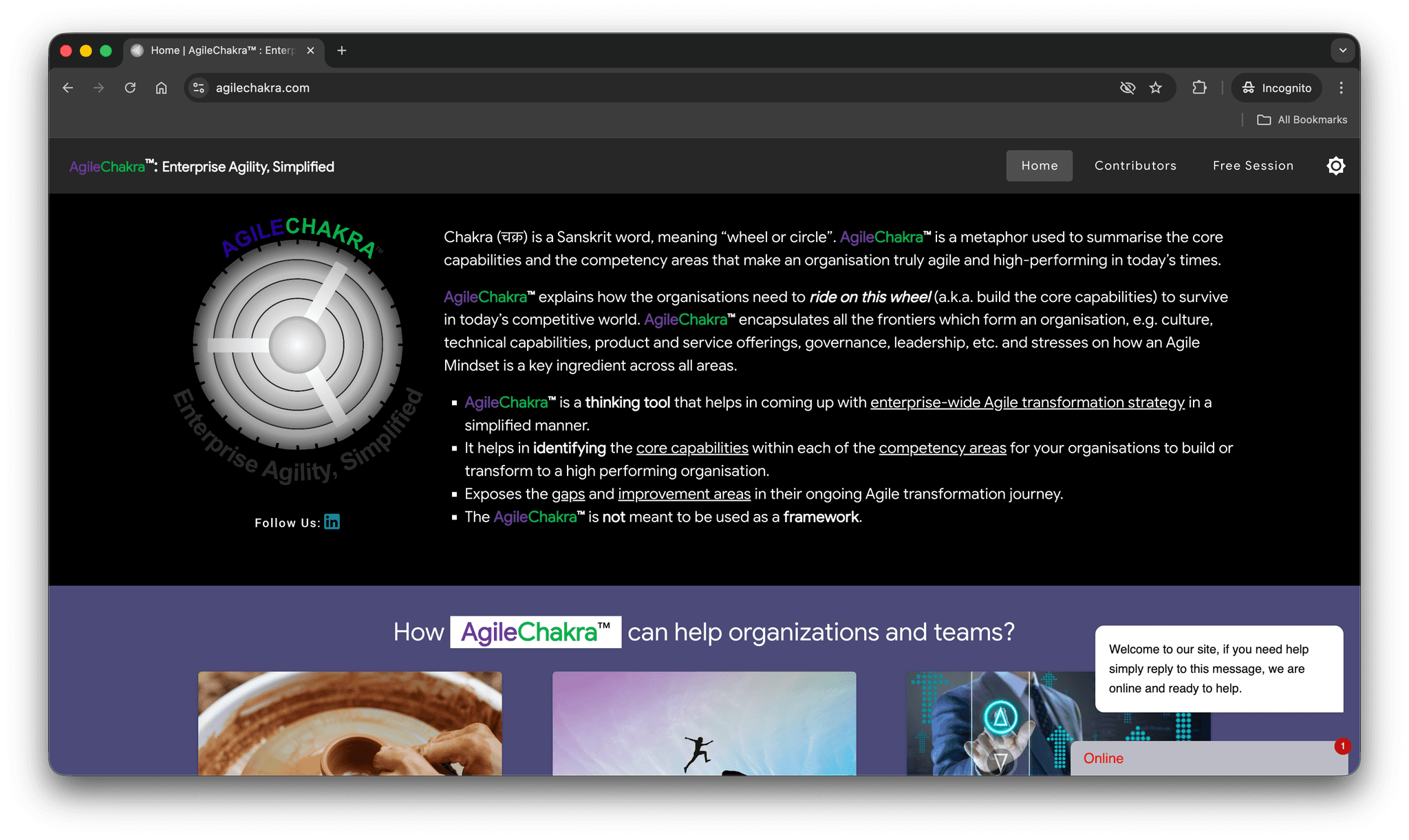The height and width of the screenshot is (840, 1409).
Task: Follow AgileChakra via the LinkedIn icon
Action: coord(332,522)
